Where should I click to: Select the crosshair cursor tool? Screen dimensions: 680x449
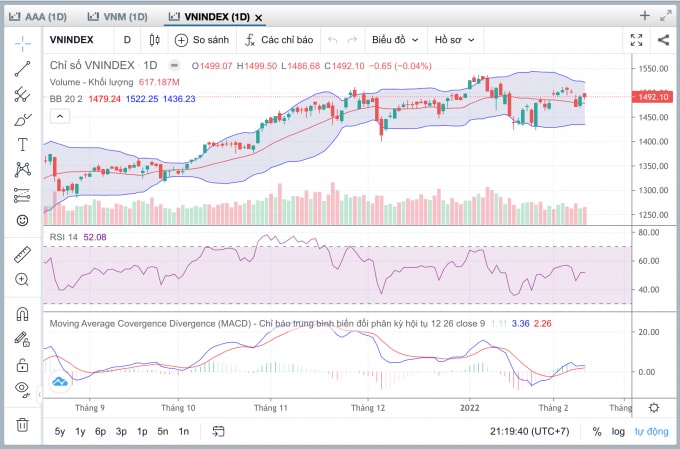point(23,43)
